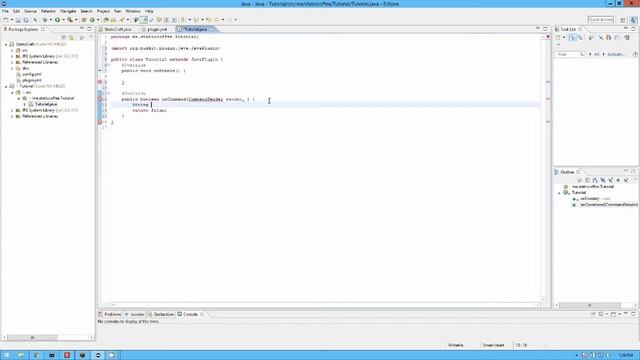Open File Explorer from the taskbar
The width and height of the screenshot is (640, 360).
21,355
